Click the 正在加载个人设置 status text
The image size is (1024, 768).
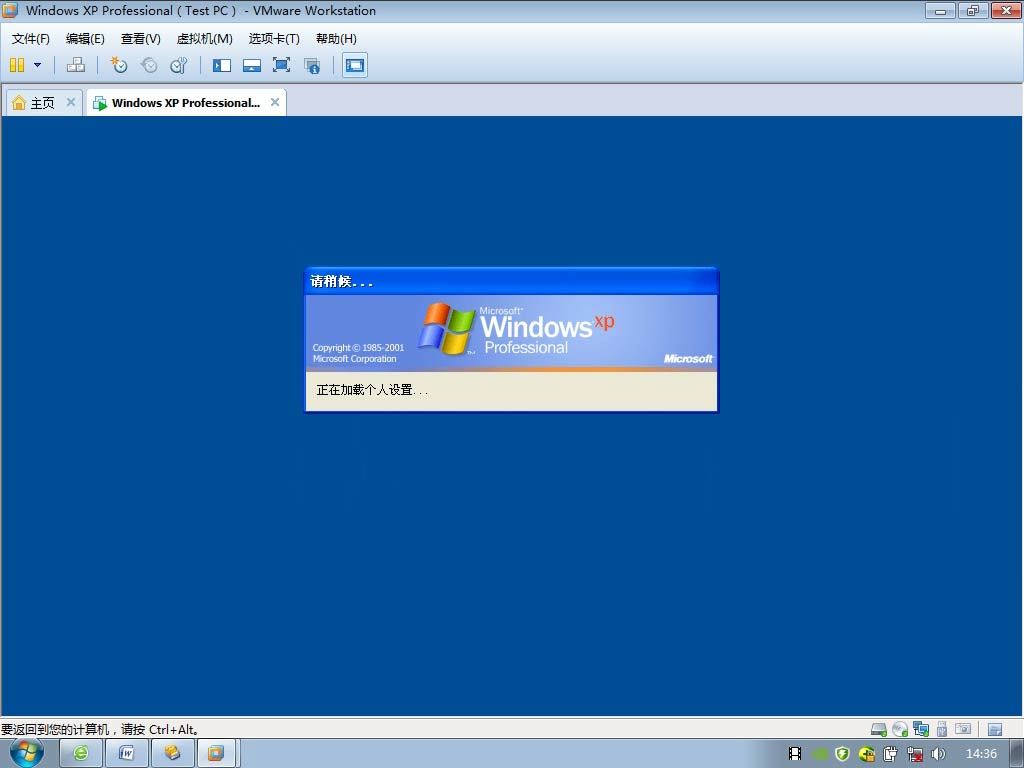[372, 390]
